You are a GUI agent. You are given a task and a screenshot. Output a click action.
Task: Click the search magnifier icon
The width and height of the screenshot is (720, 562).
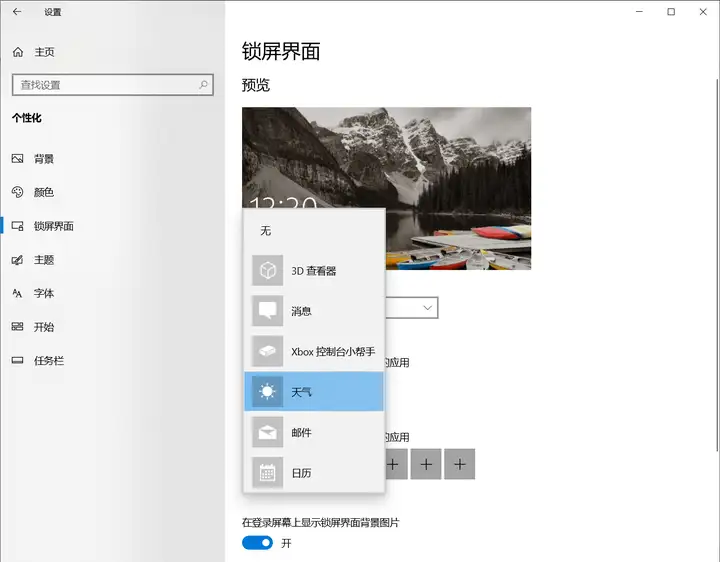[203, 84]
